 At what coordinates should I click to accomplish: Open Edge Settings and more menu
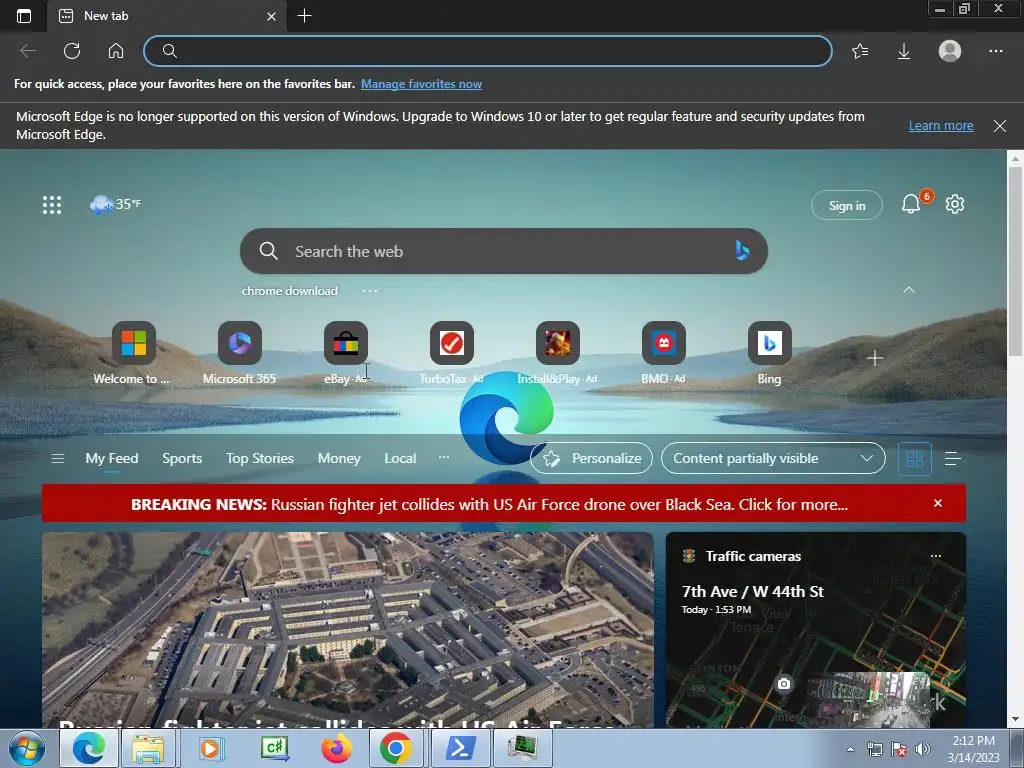(995, 51)
